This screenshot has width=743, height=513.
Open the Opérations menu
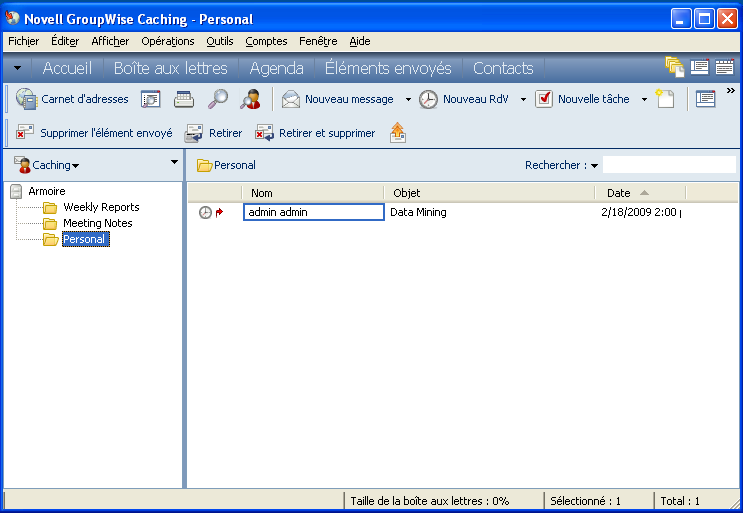coord(168,41)
